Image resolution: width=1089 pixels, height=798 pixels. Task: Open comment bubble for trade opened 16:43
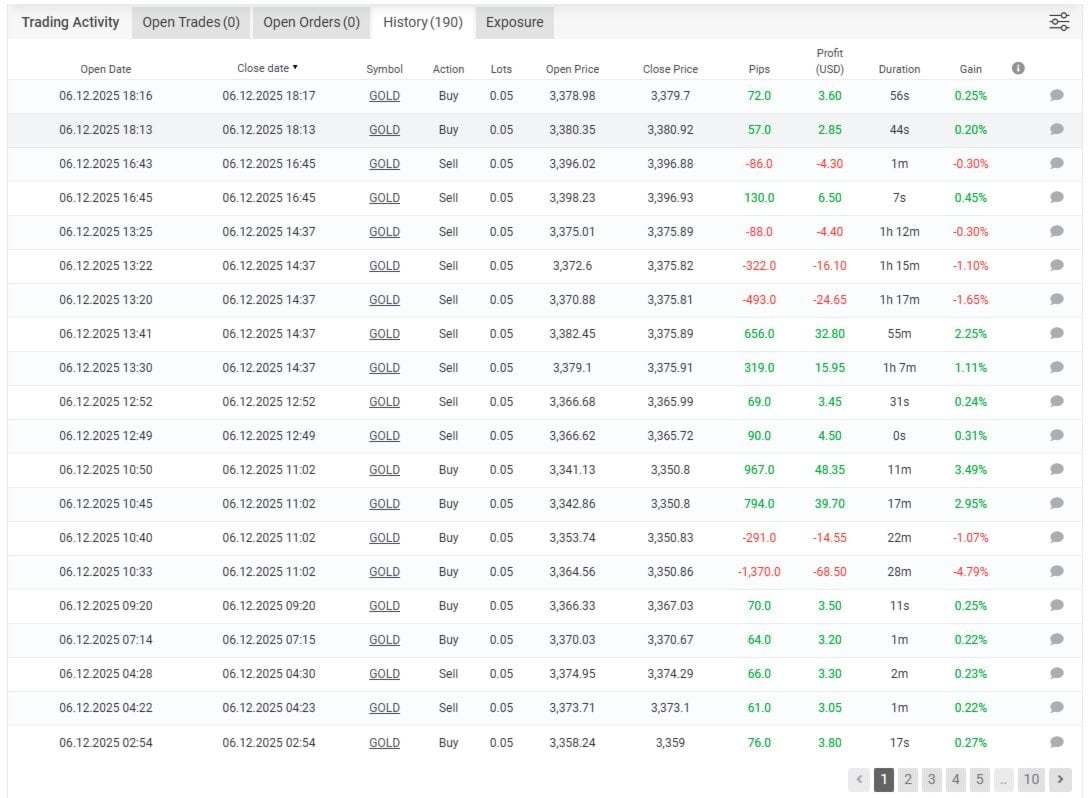1057,163
